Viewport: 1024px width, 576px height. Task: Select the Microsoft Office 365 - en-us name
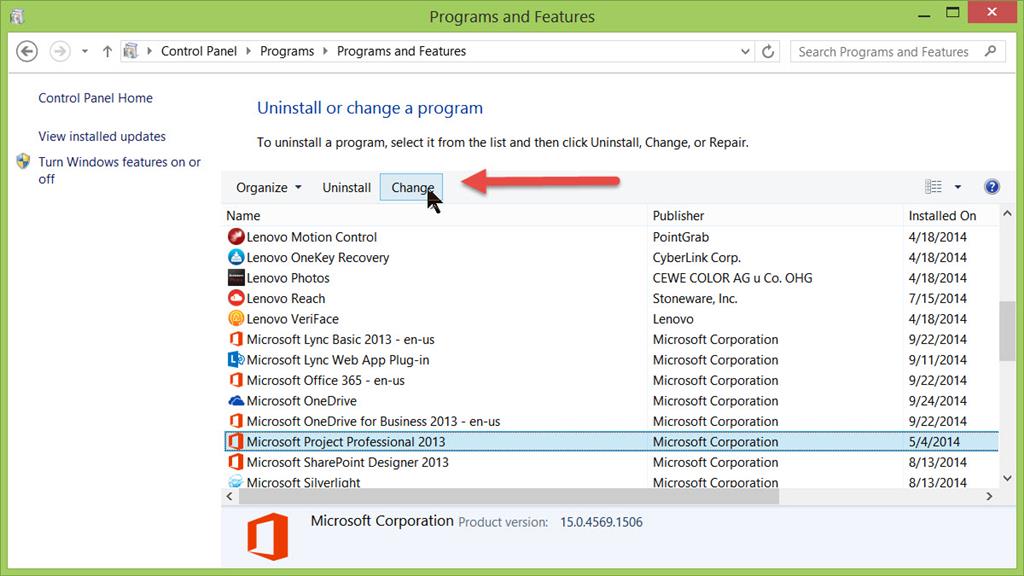[325, 380]
